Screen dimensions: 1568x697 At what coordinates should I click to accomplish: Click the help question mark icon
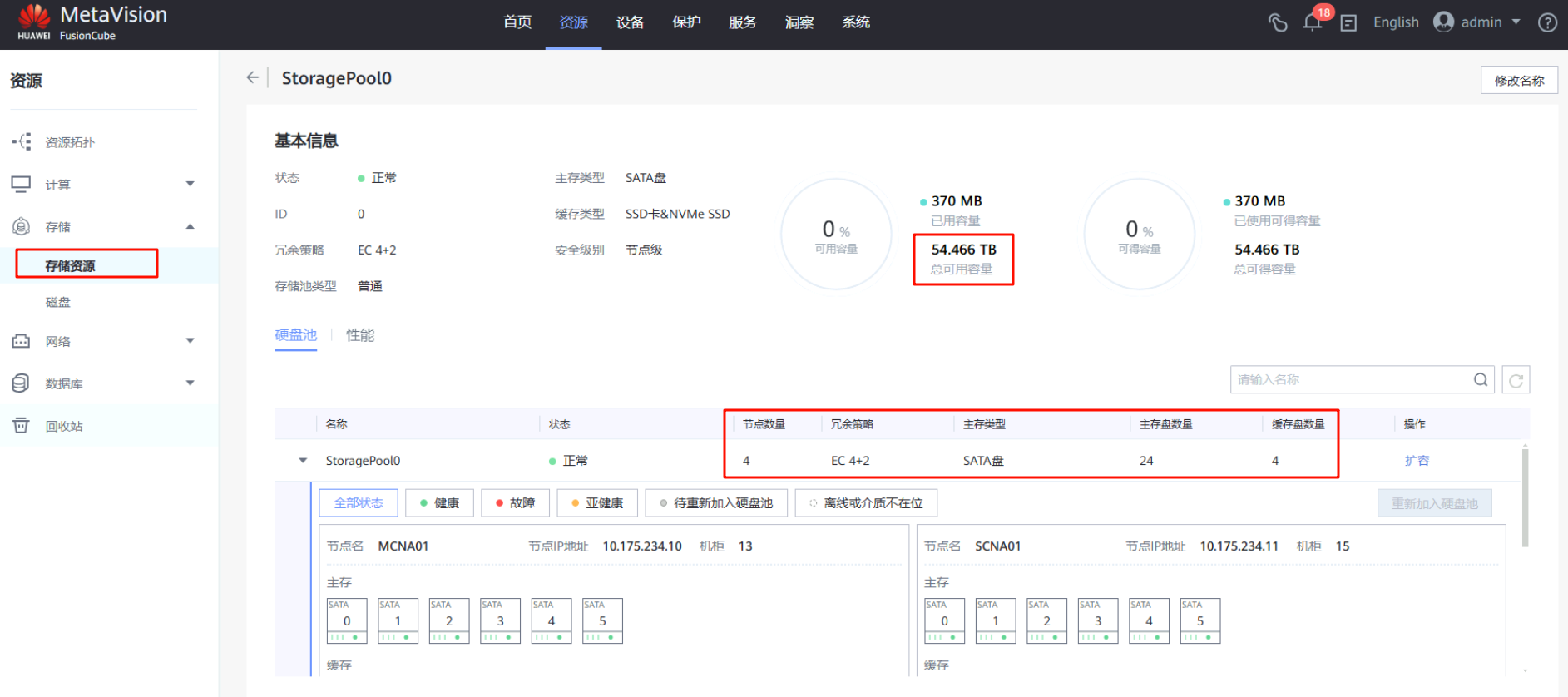(x=1547, y=22)
